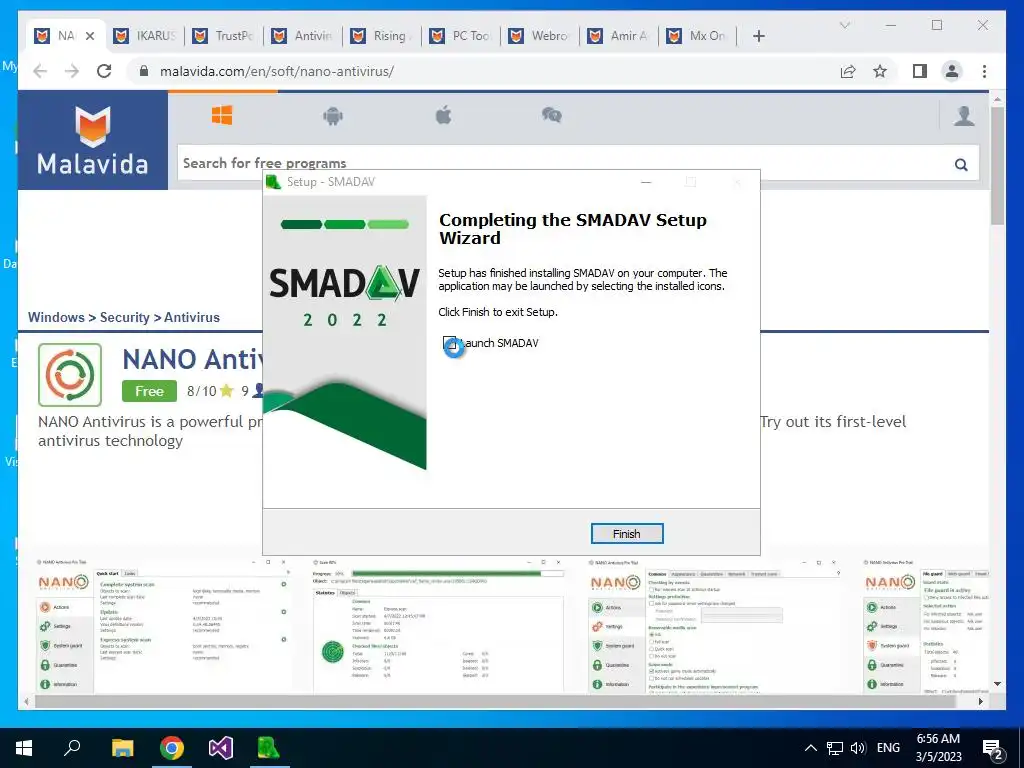The image size is (1024, 768).
Task: Click the Chrome taskbar icon
Action: (172, 748)
